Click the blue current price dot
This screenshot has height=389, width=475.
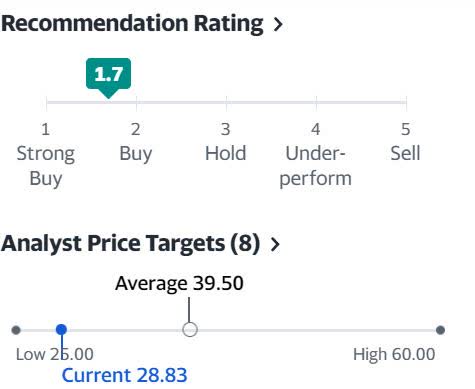click(61, 330)
